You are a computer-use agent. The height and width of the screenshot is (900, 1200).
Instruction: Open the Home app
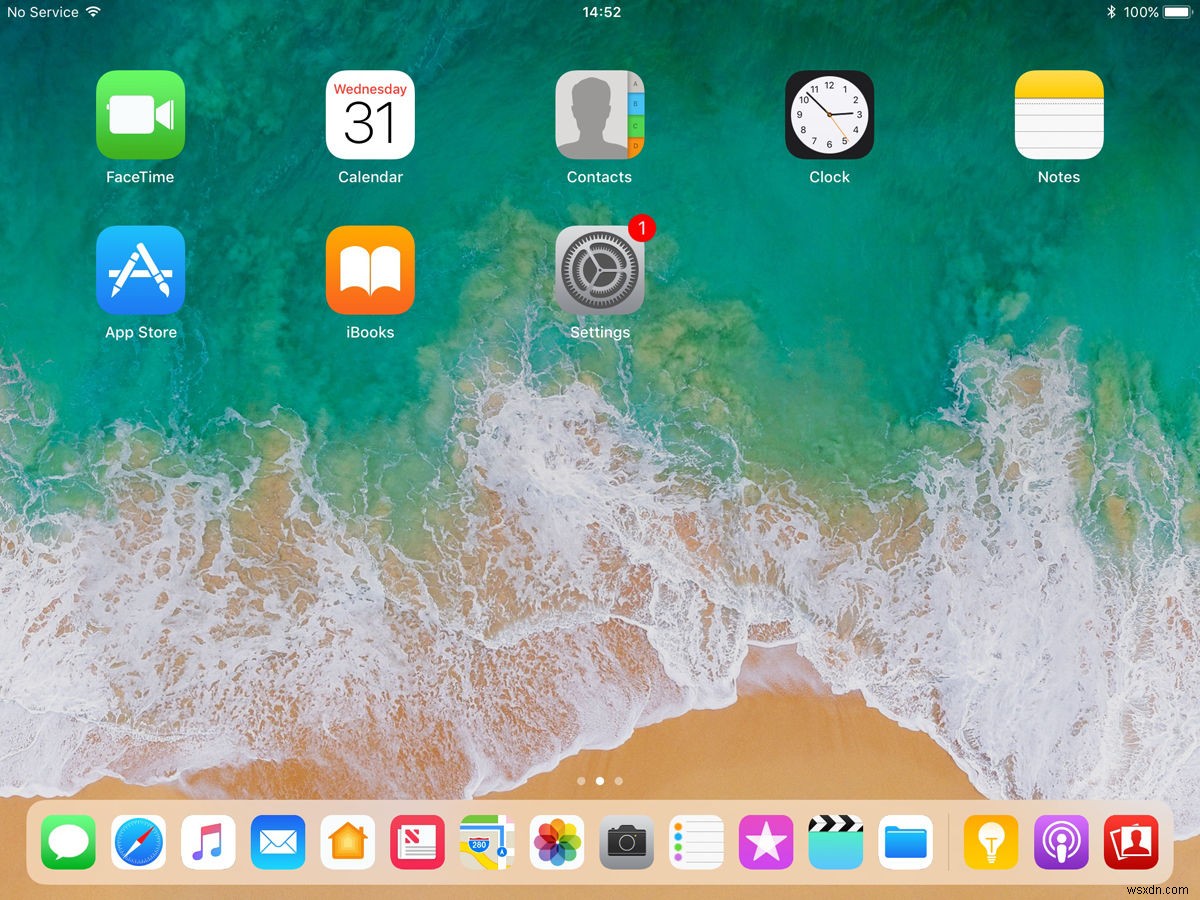pos(348,842)
